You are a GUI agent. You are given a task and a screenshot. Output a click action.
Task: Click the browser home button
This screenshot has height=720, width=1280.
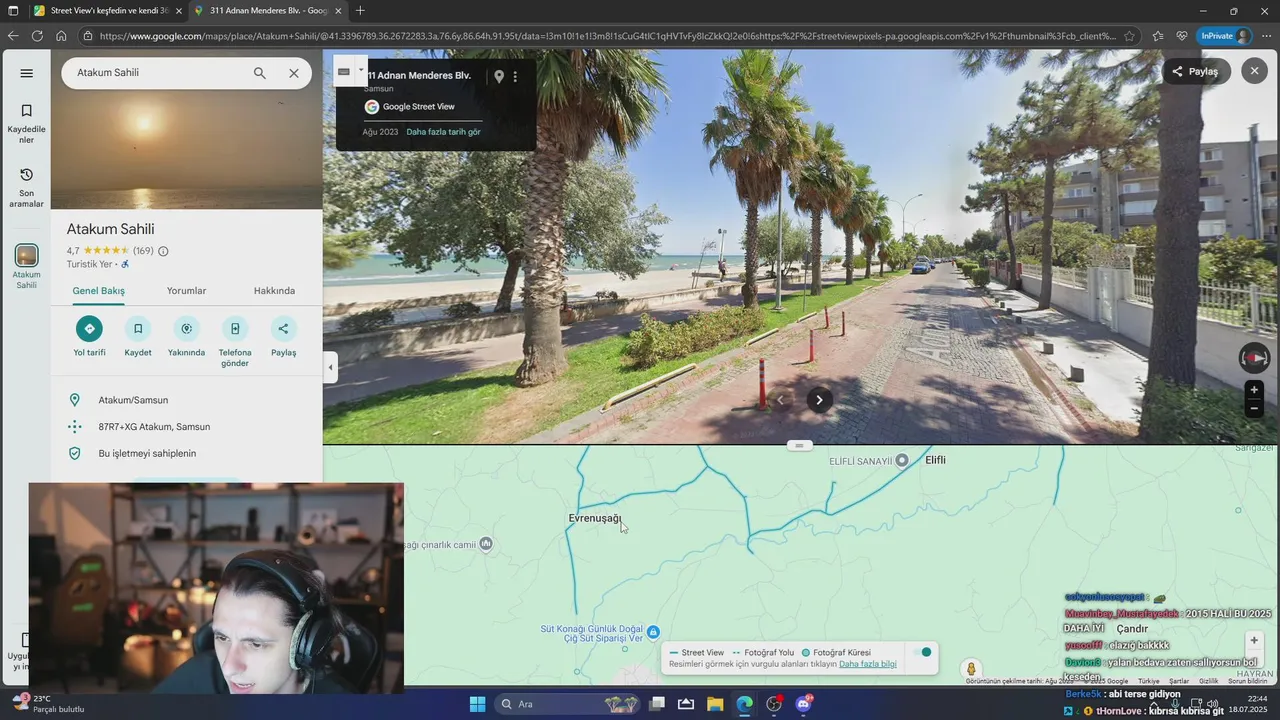click(x=61, y=36)
